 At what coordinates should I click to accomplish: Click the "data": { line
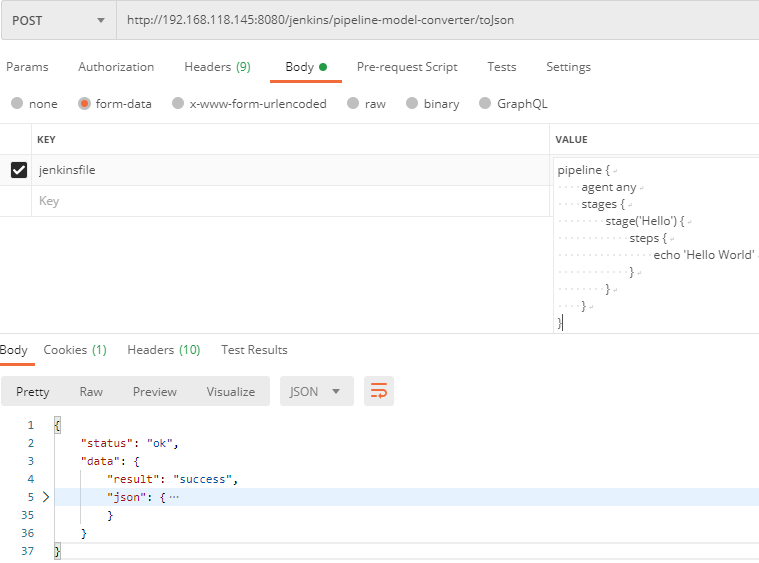click(110, 461)
